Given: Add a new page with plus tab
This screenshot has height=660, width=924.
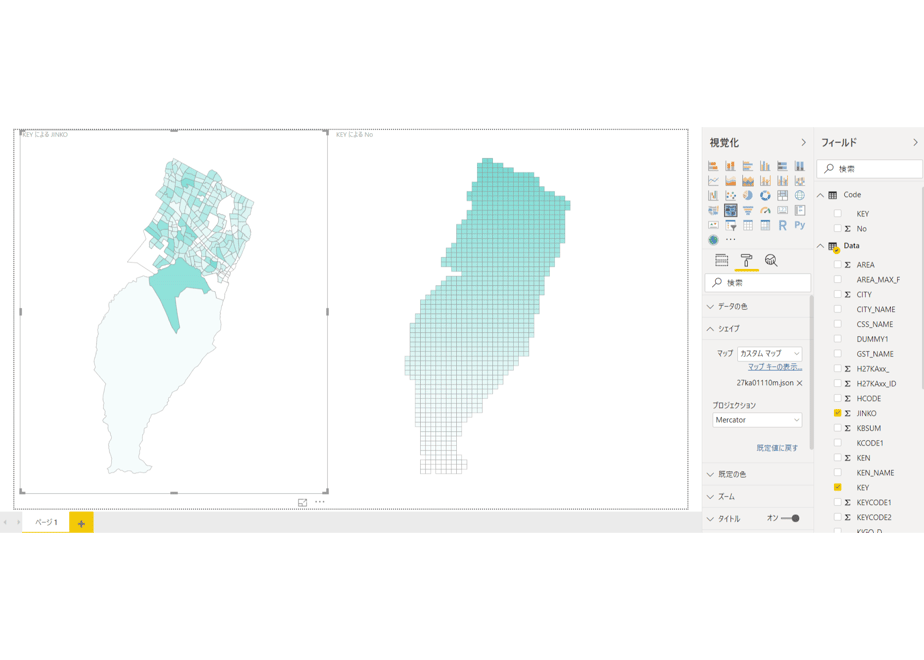Looking at the screenshot, I should click(x=81, y=523).
